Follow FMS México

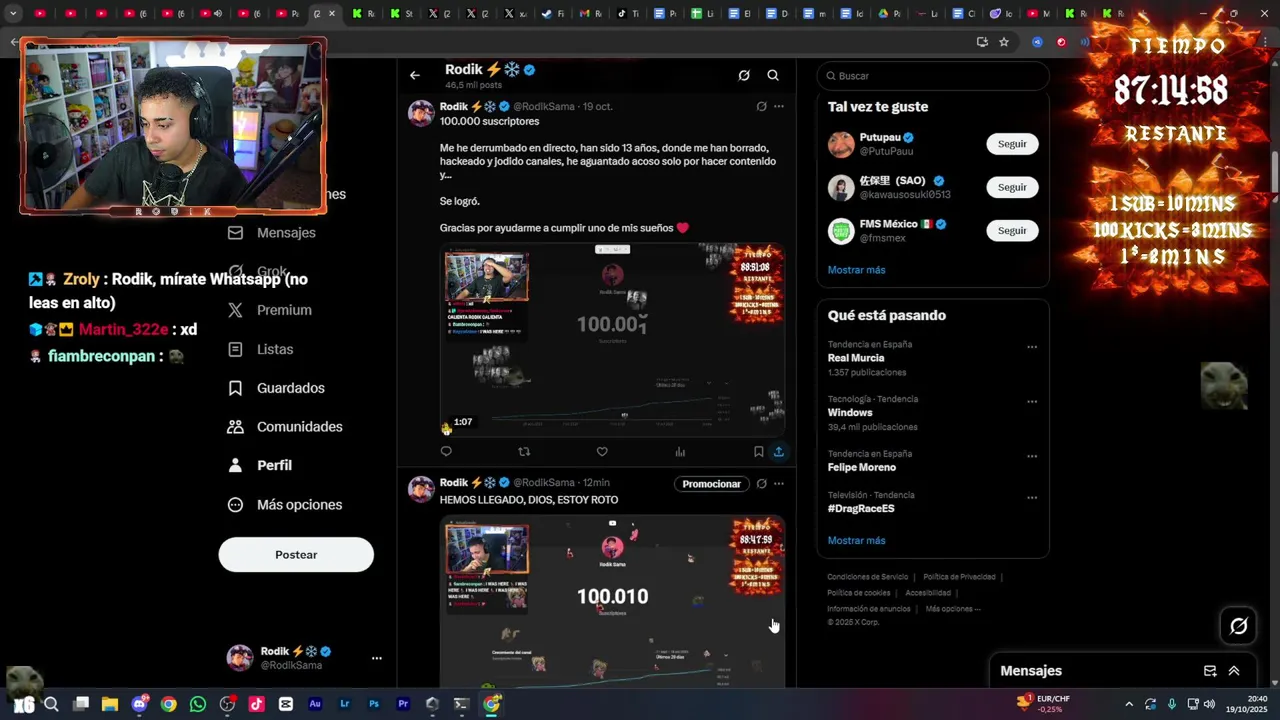(x=1012, y=231)
